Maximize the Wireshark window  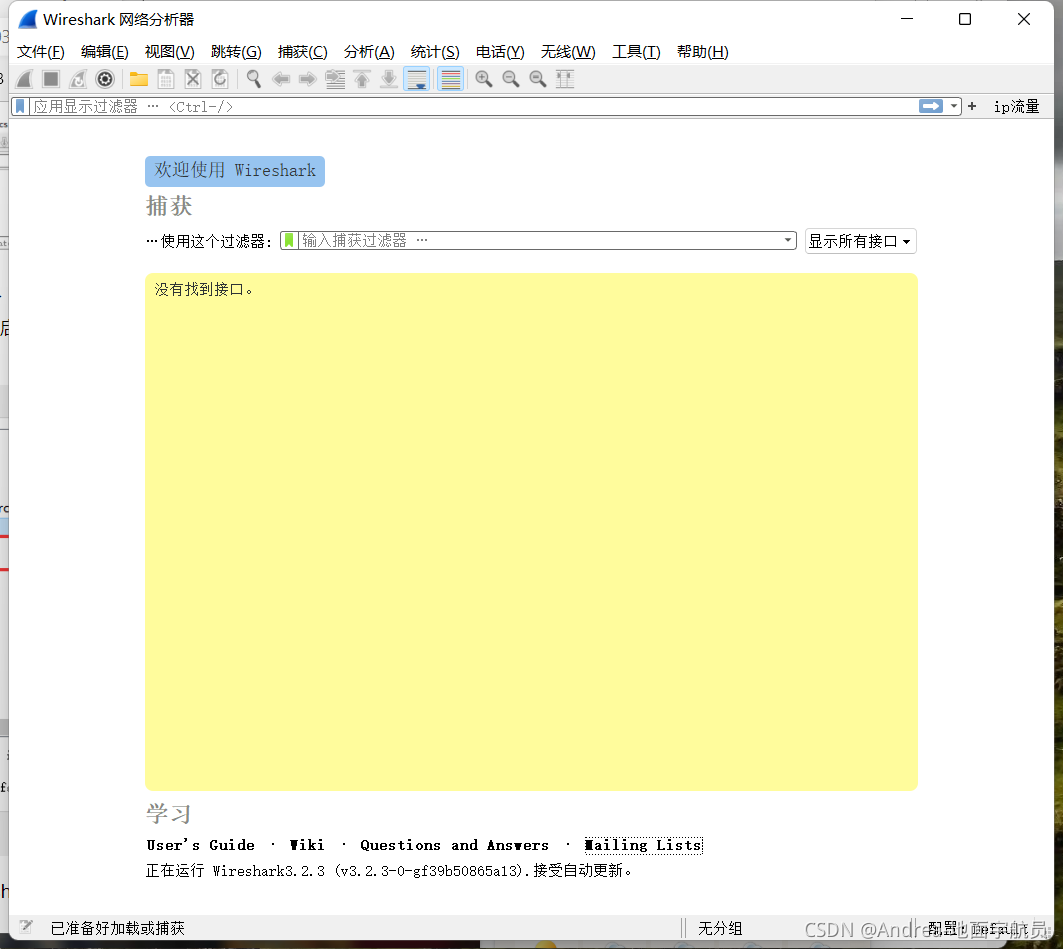(965, 19)
